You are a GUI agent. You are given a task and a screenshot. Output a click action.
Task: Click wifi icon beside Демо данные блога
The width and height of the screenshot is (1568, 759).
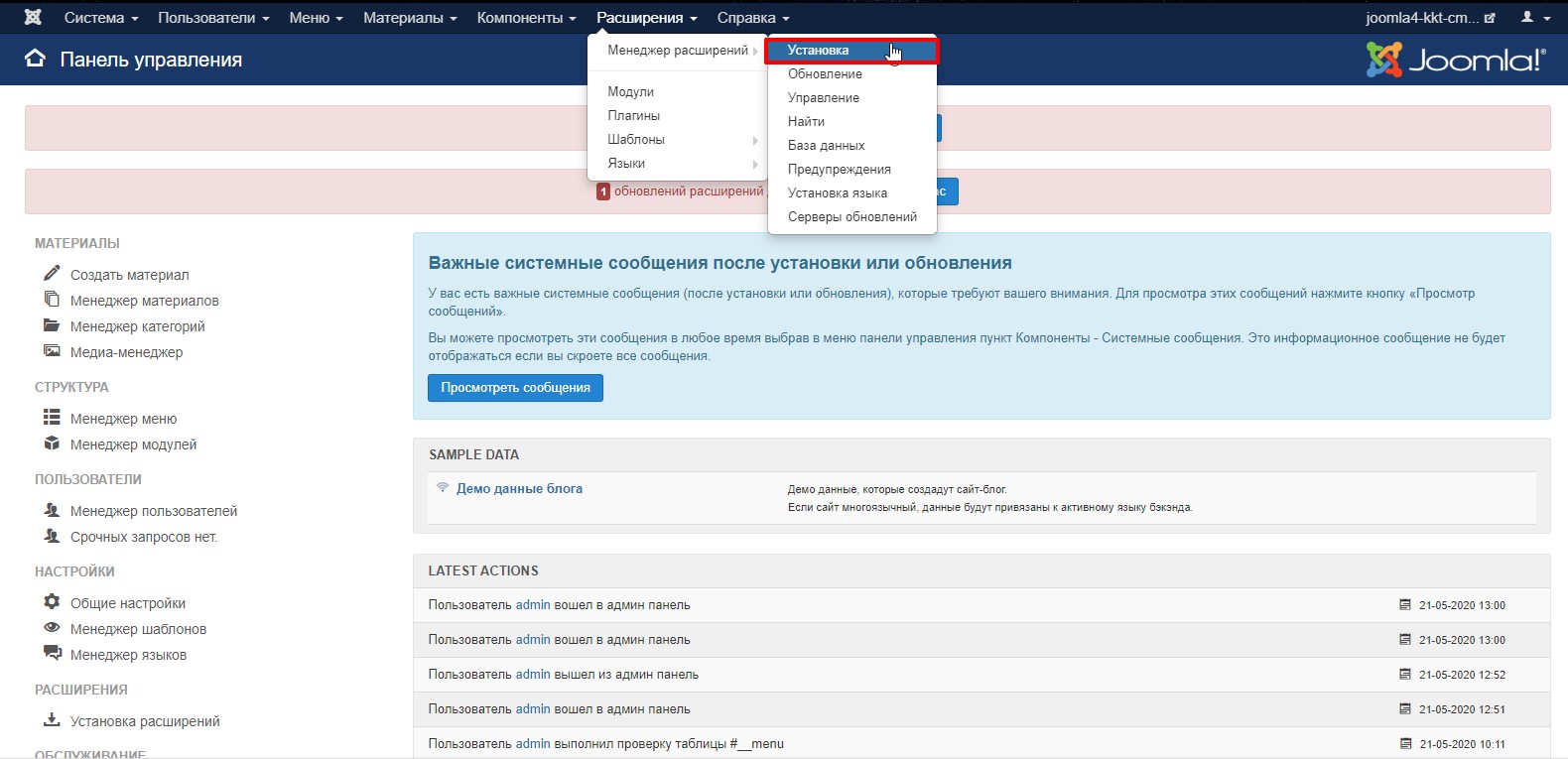pyautogui.click(x=443, y=487)
